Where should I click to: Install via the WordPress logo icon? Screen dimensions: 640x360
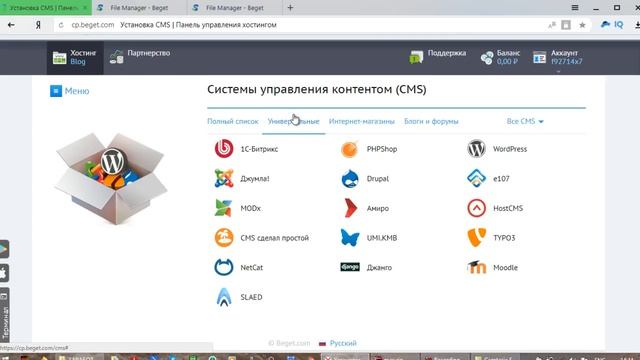[x=476, y=149]
